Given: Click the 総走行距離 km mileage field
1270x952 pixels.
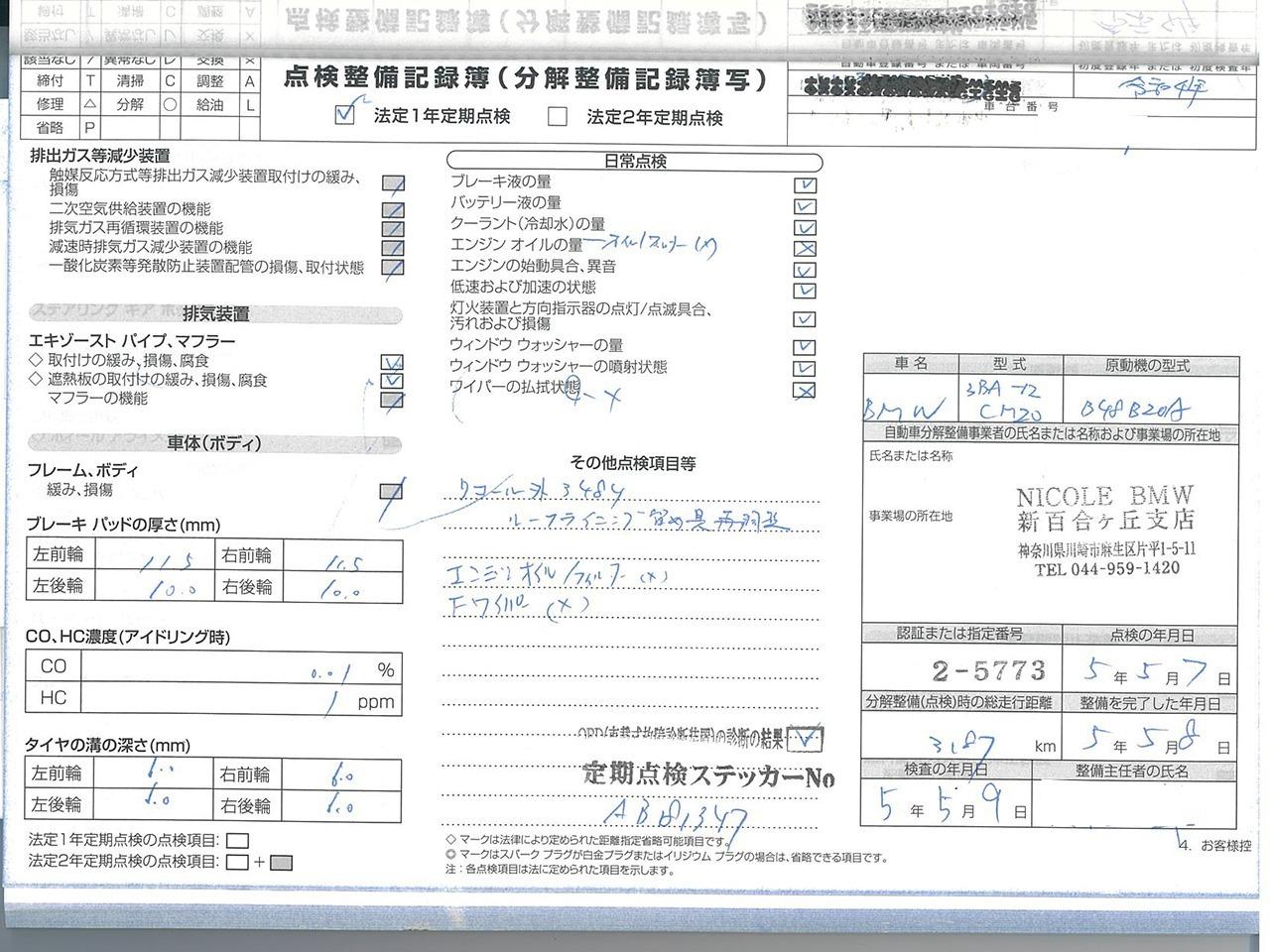Looking at the screenshot, I should pos(962,743).
